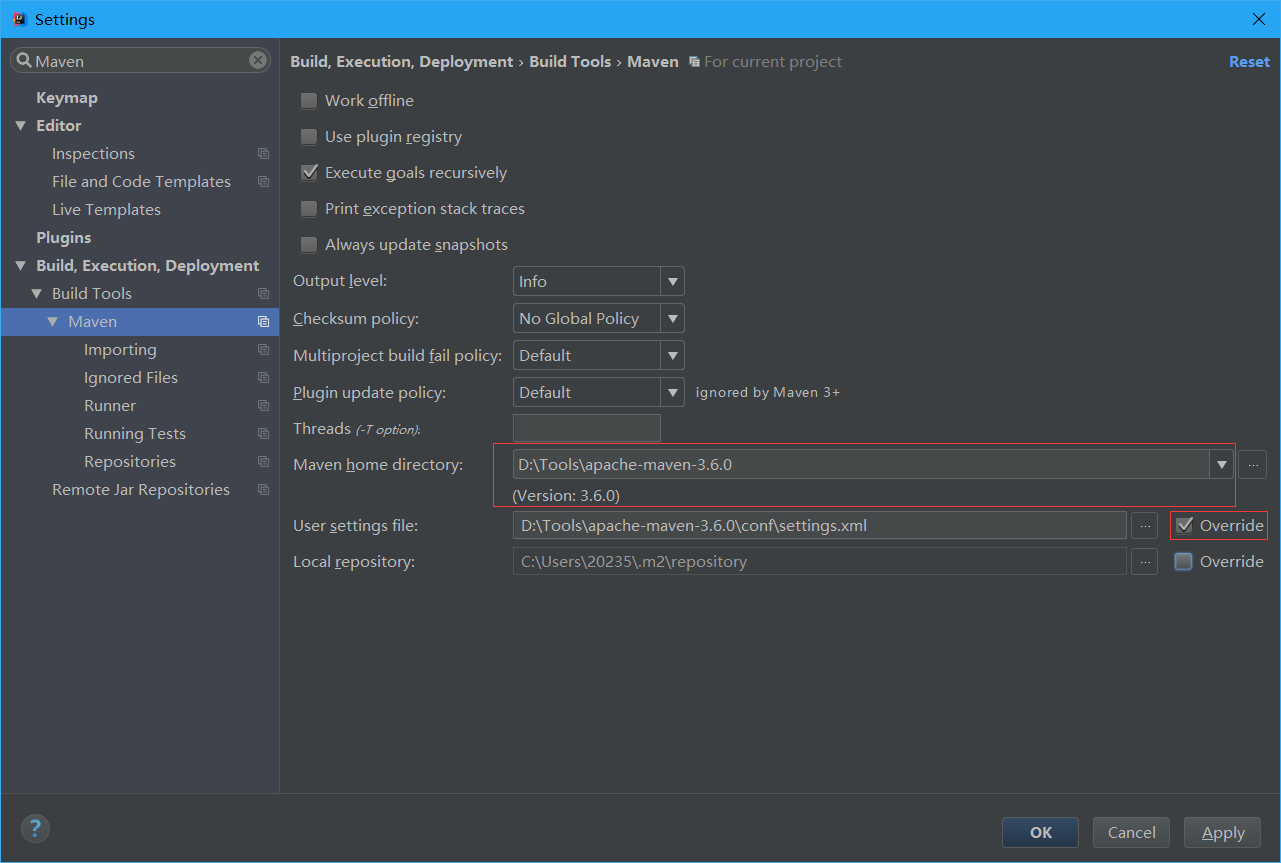Select File and Code Templates
Screen dimensions: 1281x863
pos(141,182)
